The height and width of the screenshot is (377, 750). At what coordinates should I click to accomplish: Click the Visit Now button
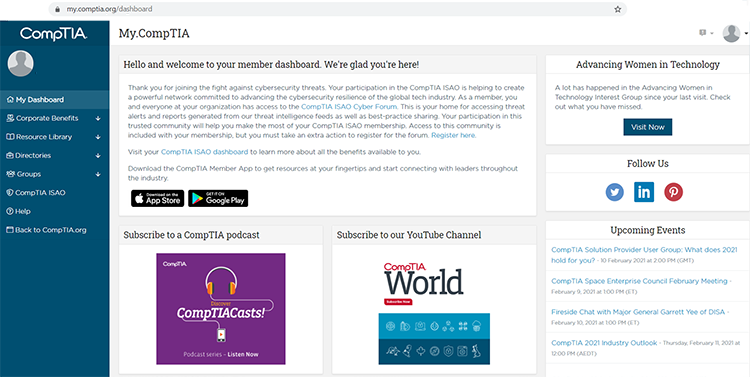648,127
